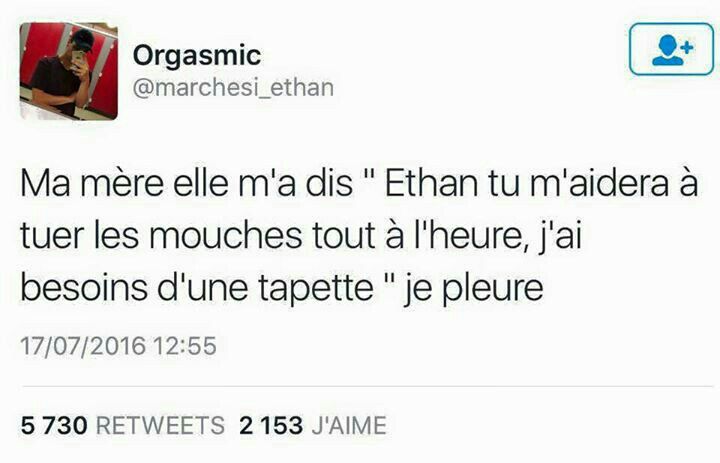The height and width of the screenshot is (463, 720).
Task: Click the tweet timestamp 17/07/2016 12:55
Action: tap(118, 346)
